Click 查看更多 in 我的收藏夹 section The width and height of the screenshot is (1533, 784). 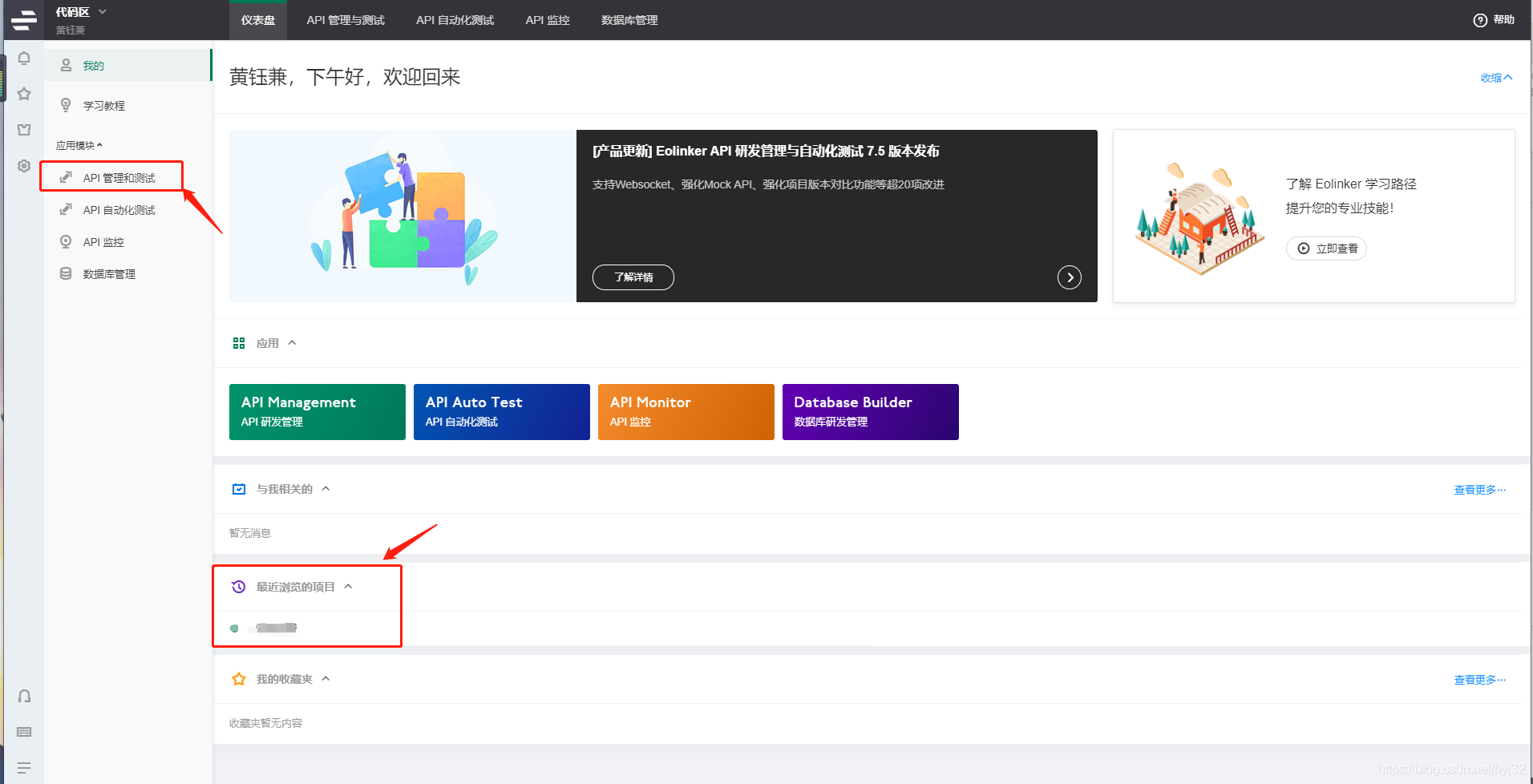click(x=1480, y=680)
